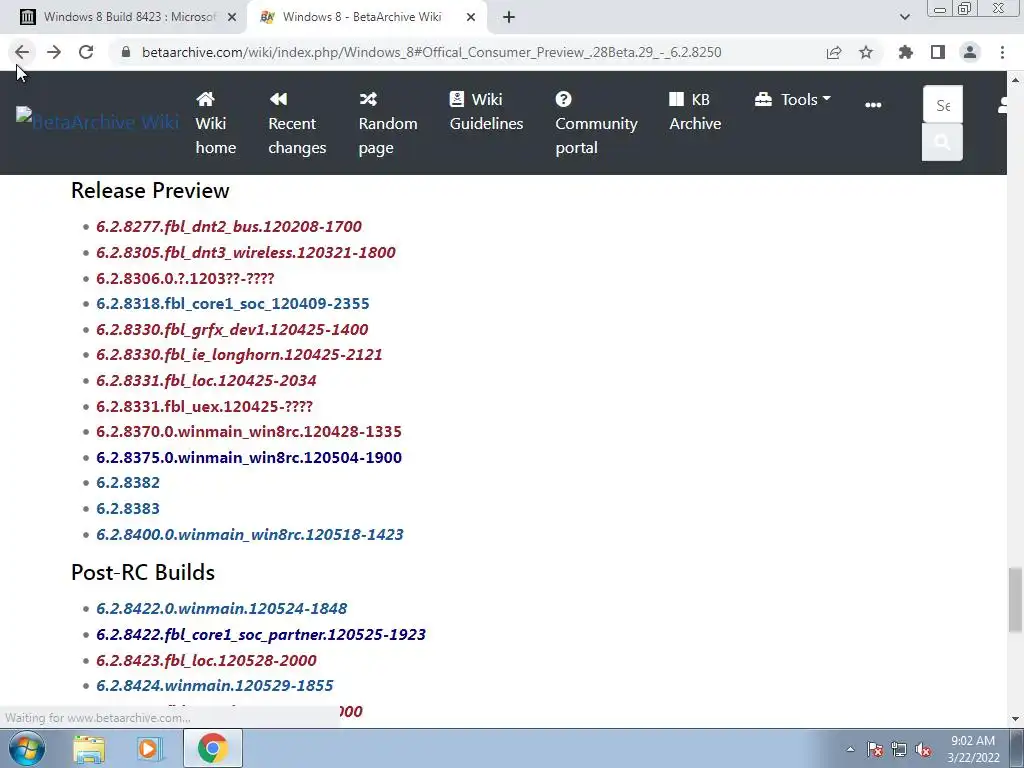
Task: Click the wiki search input field
Action: (942, 104)
